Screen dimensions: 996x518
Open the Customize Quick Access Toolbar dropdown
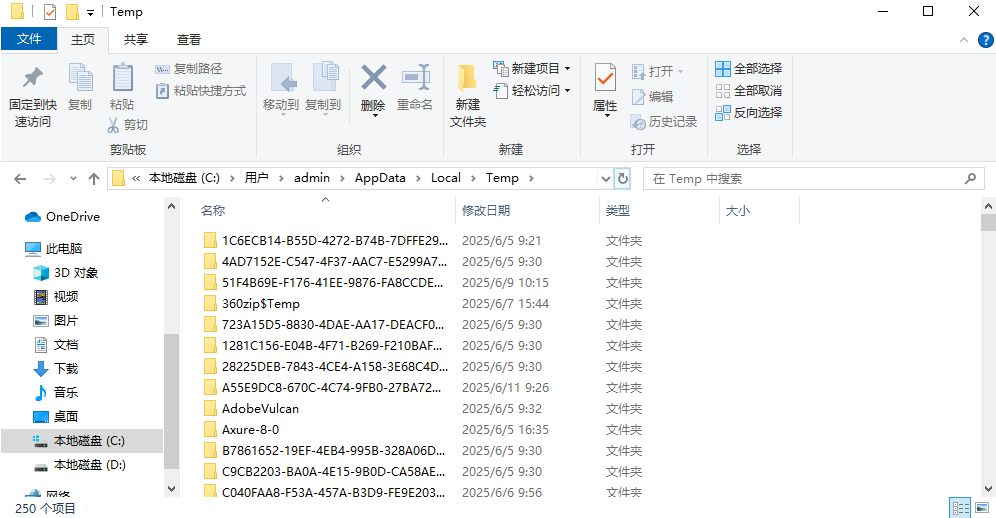click(90, 12)
